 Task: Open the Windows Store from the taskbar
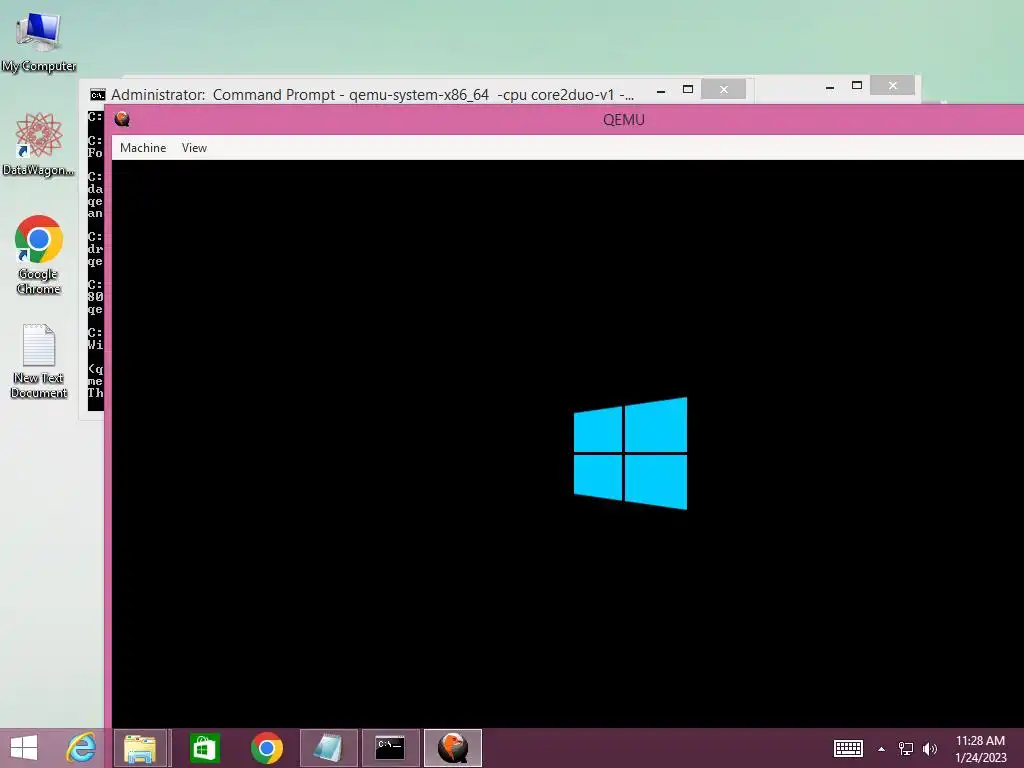coord(204,748)
